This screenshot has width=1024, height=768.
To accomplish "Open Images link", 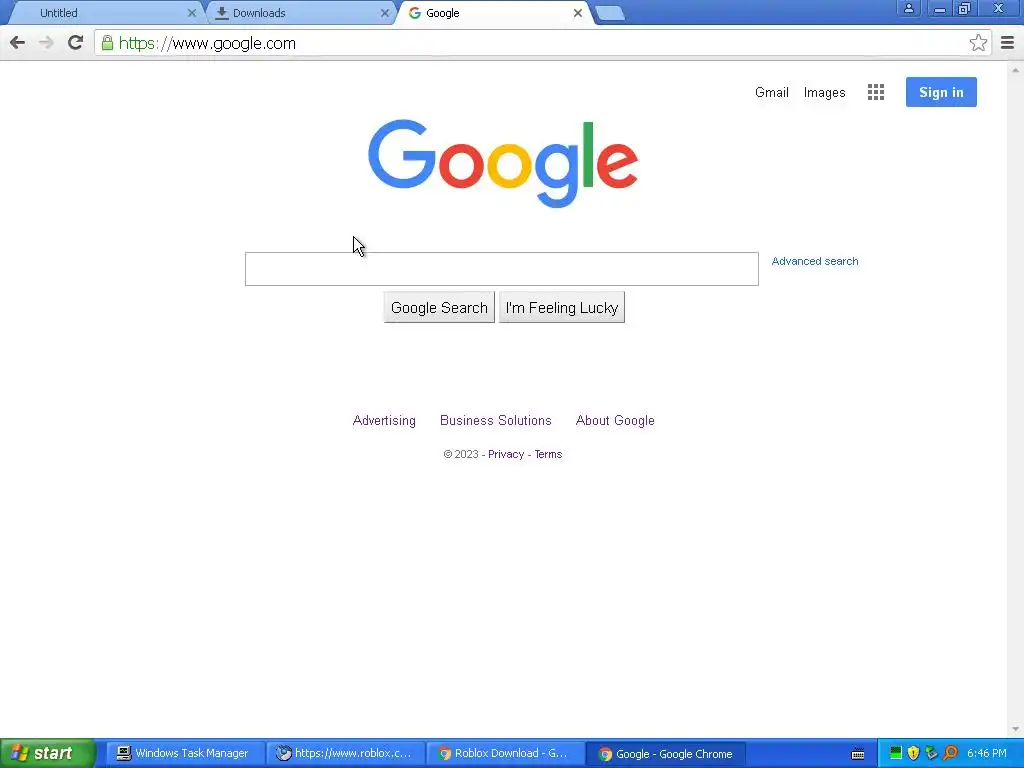I will [824, 92].
